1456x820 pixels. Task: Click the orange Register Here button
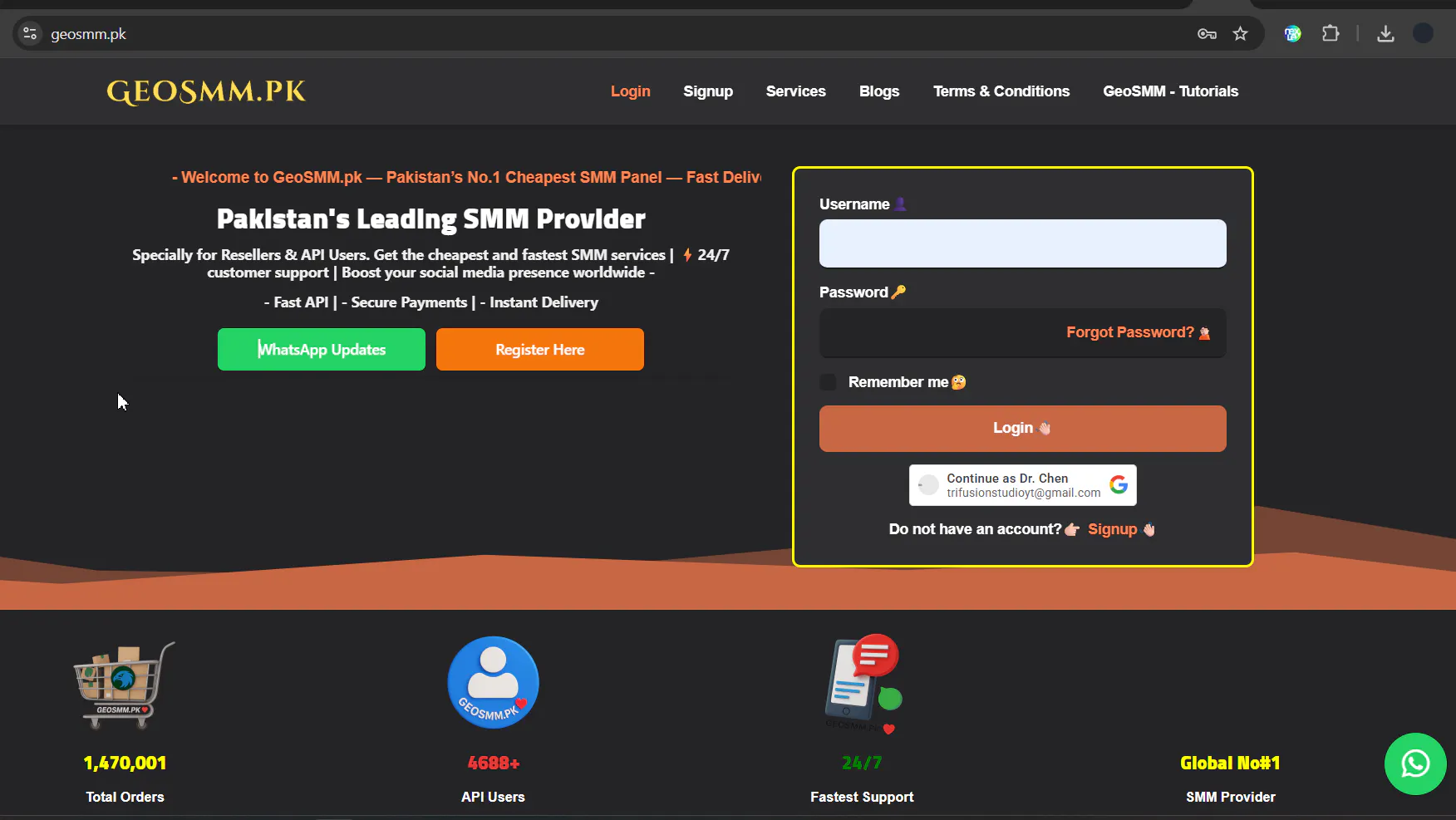click(540, 350)
